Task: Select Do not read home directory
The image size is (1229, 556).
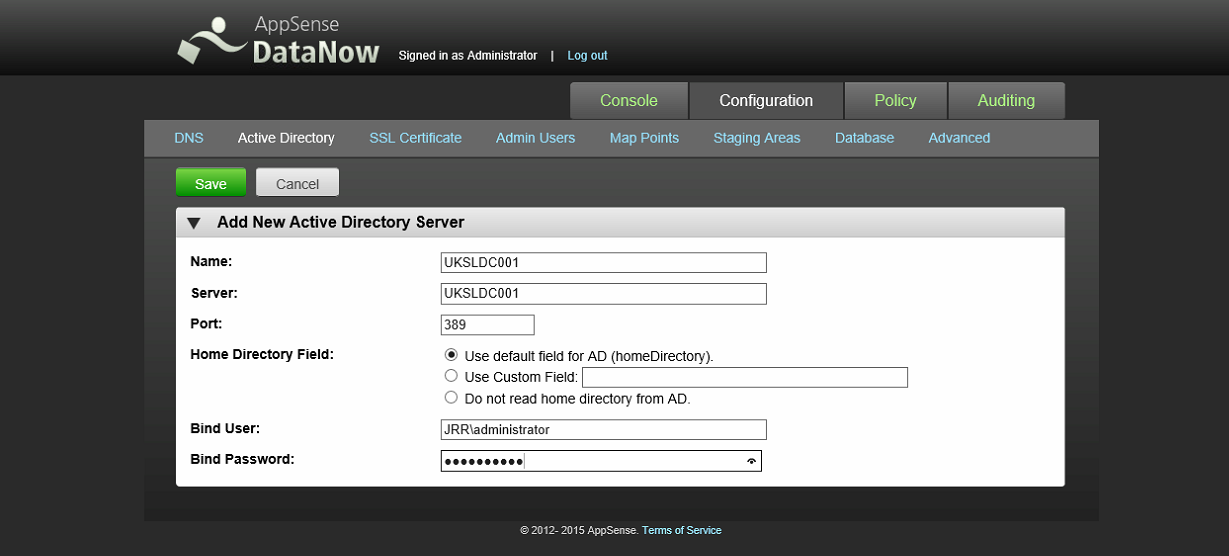Action: pos(451,397)
